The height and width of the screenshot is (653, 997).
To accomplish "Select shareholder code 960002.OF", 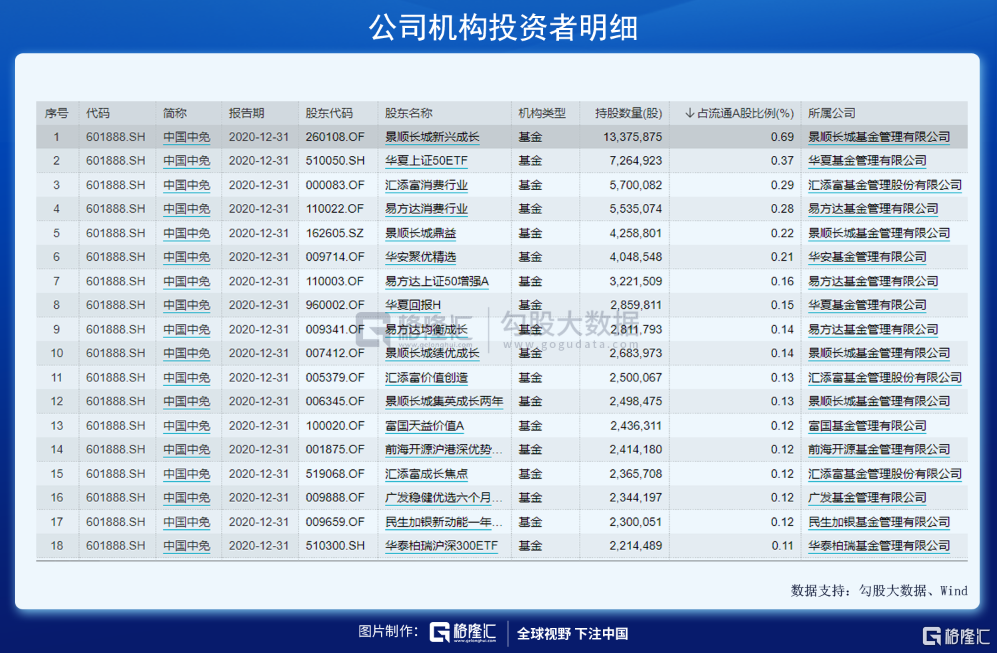I will [335, 305].
